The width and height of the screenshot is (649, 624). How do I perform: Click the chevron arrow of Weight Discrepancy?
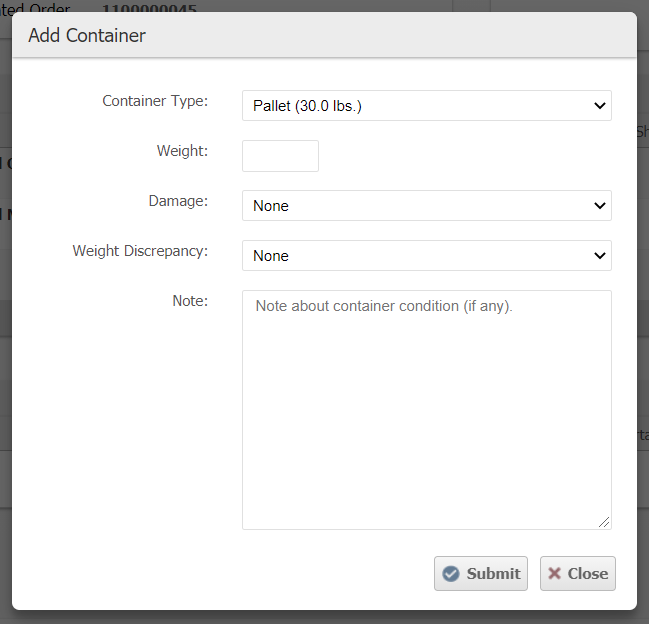point(600,256)
